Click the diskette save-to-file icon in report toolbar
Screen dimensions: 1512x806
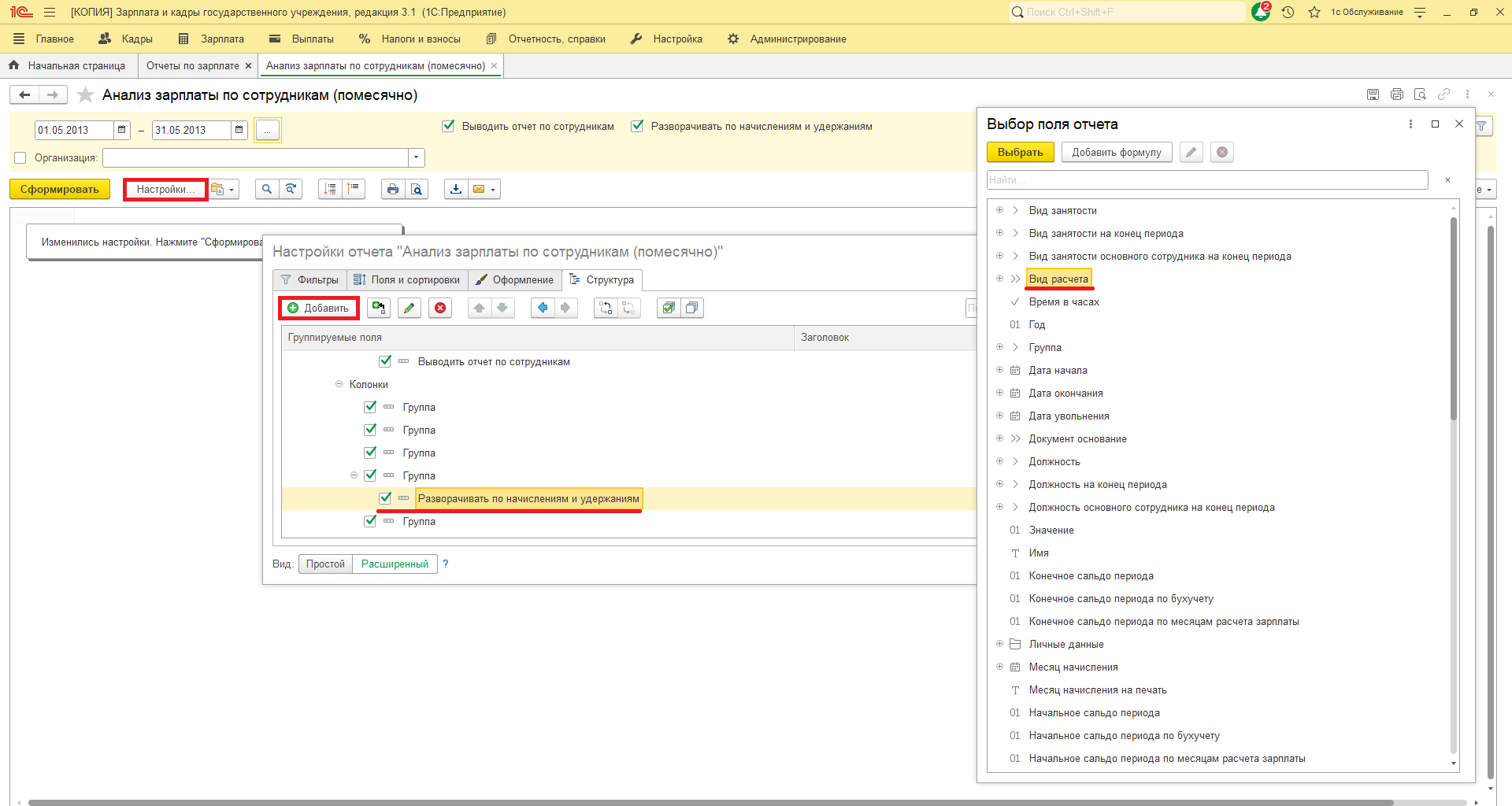[456, 189]
